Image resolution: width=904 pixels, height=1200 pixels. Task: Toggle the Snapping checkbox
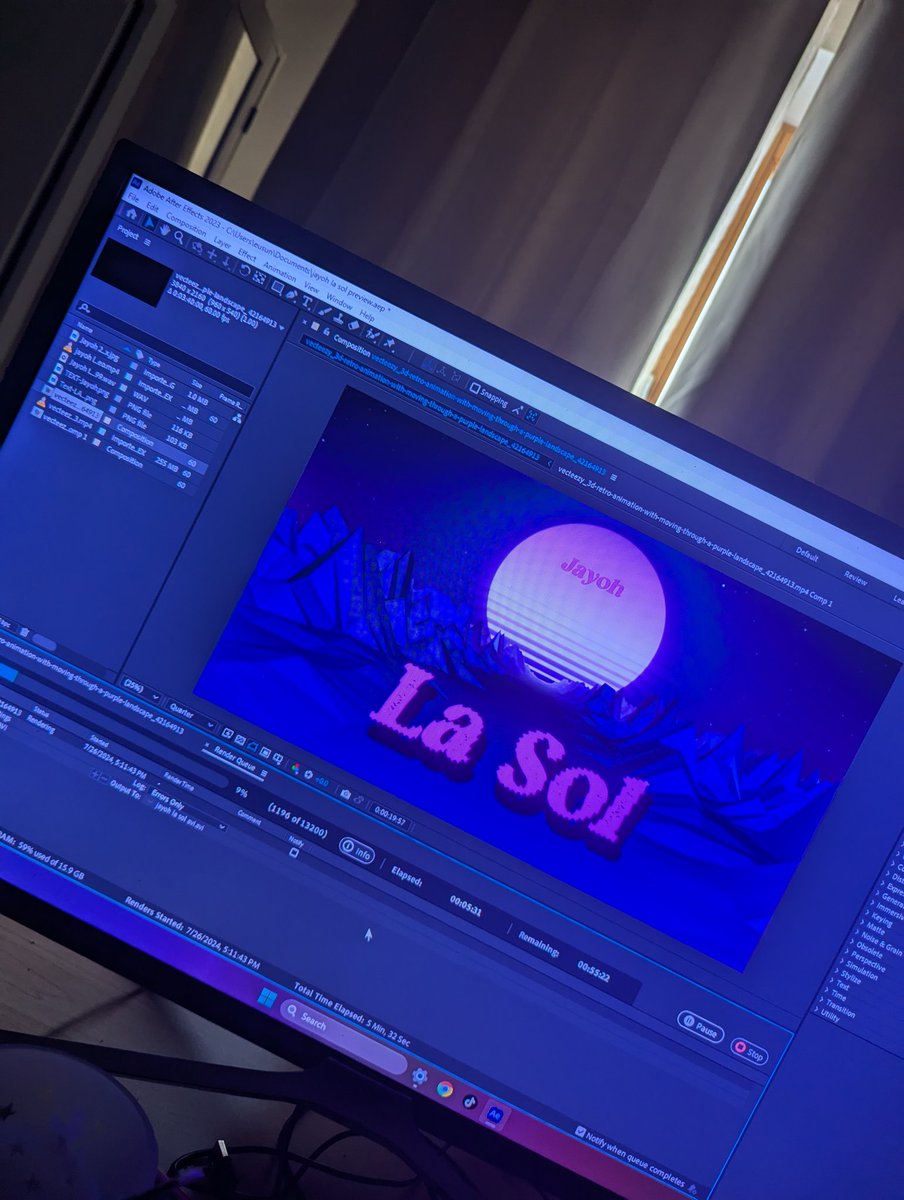475,388
